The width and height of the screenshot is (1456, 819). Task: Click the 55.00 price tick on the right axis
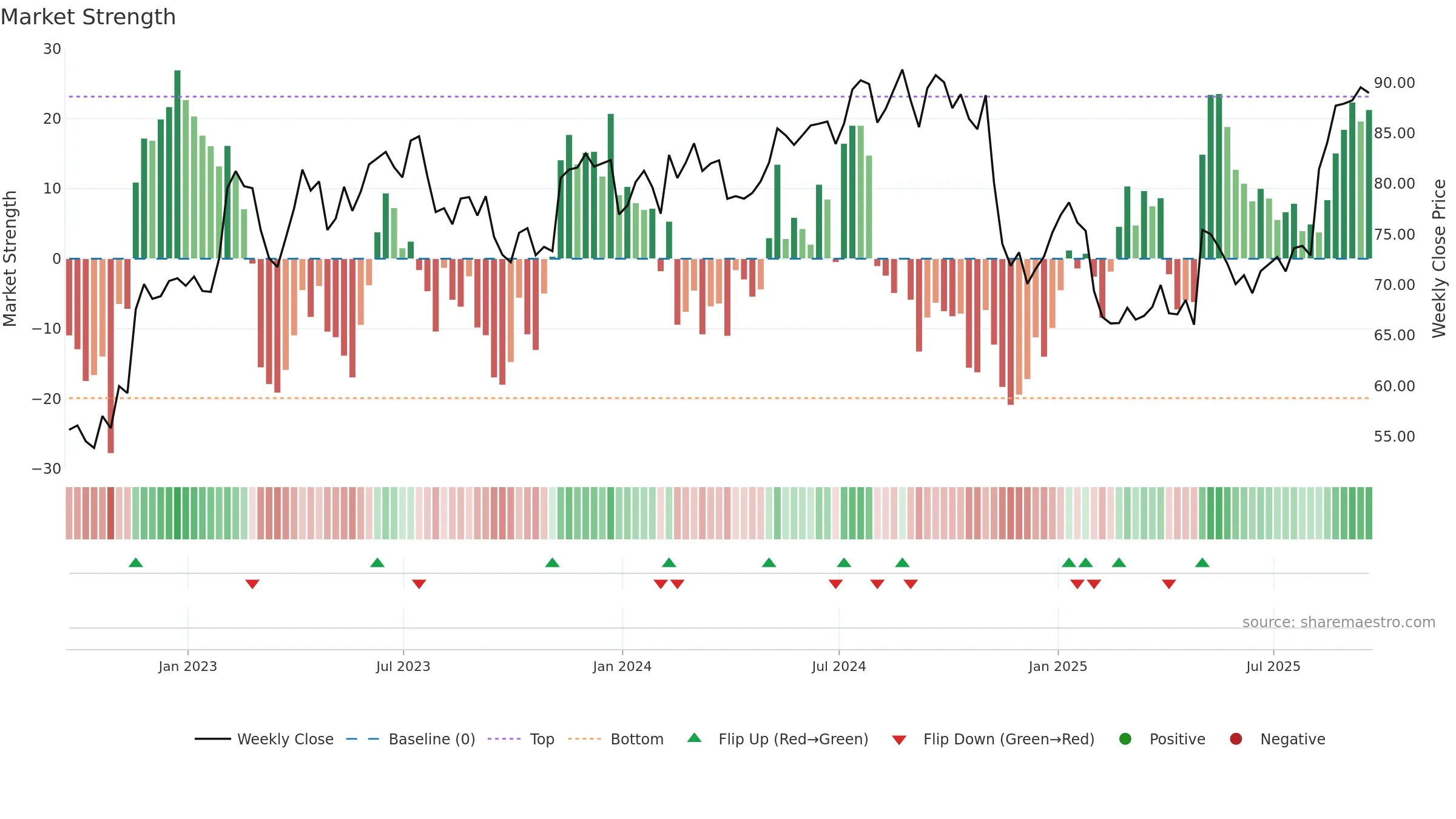(x=1394, y=437)
